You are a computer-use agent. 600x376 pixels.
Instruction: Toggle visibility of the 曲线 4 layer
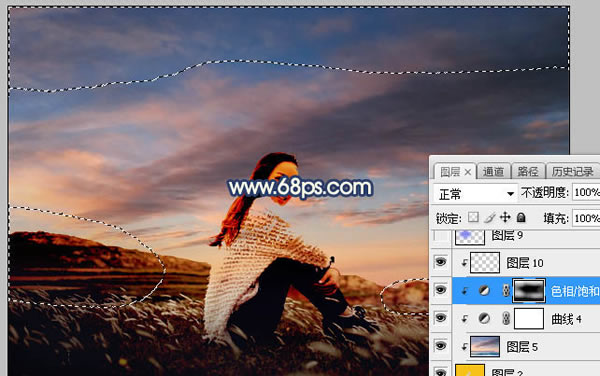click(440, 318)
